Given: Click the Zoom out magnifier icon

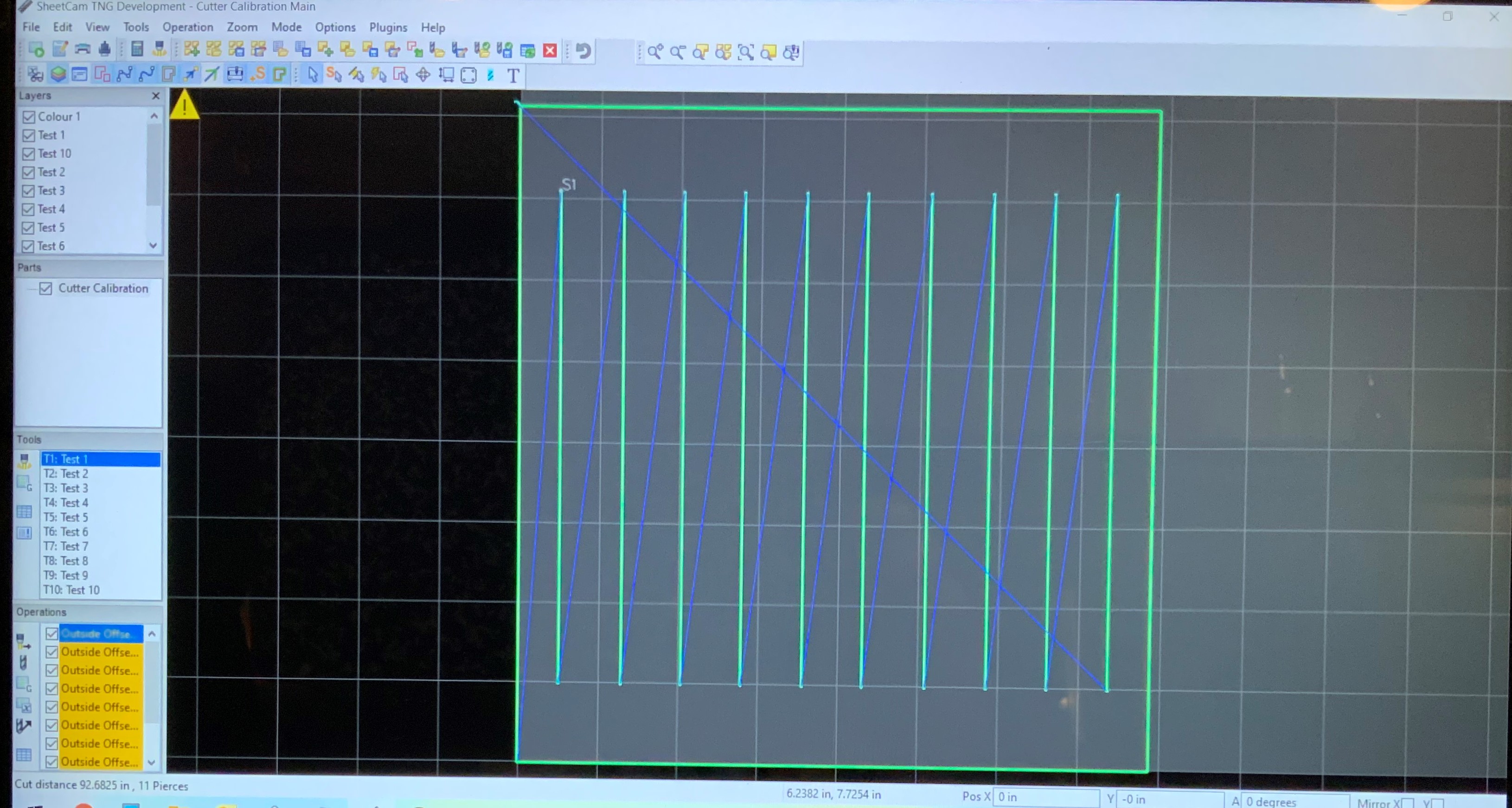Looking at the screenshot, I should [x=677, y=52].
